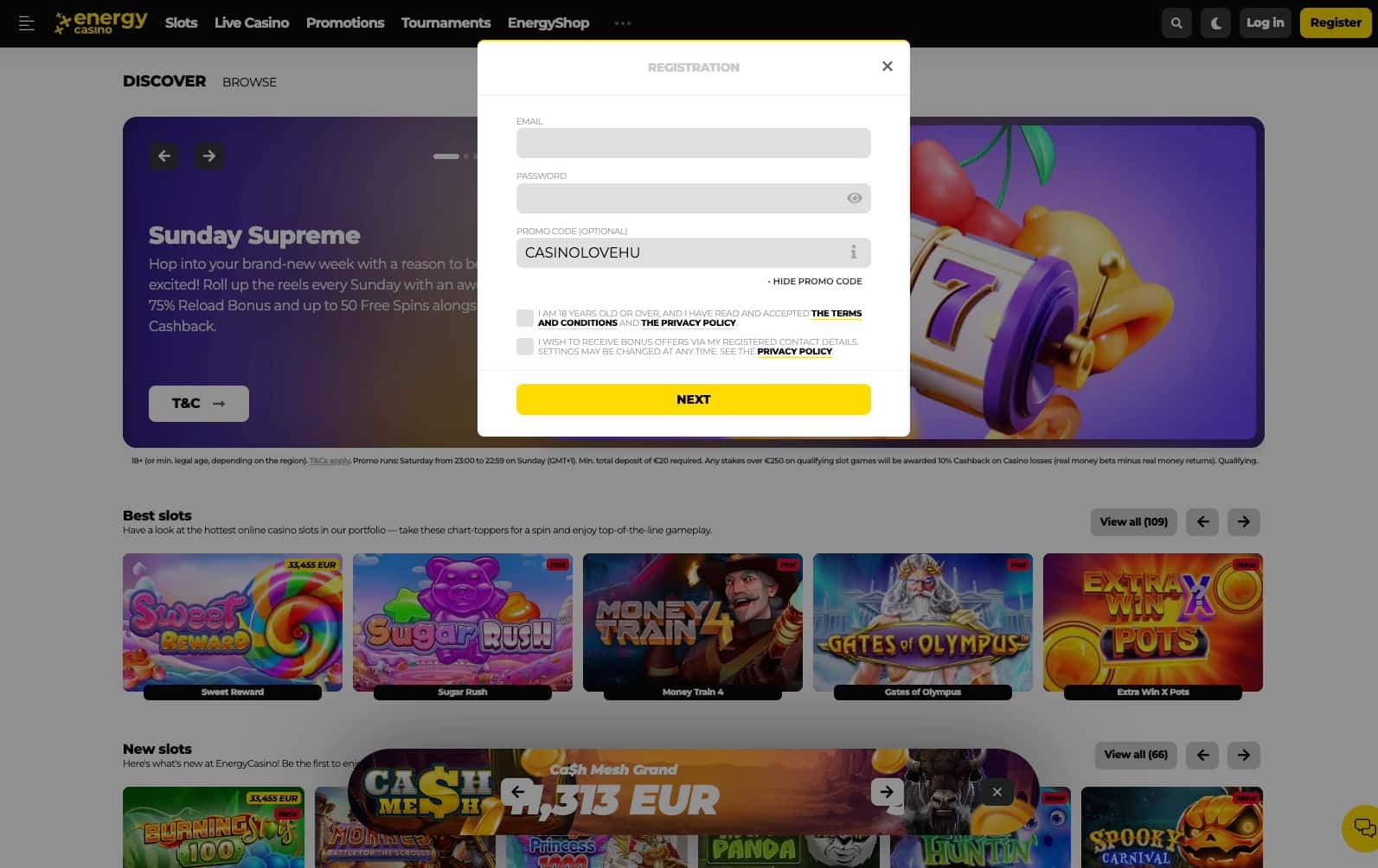
Task: Open Sugar Rush slot thumbnail
Action: click(463, 623)
